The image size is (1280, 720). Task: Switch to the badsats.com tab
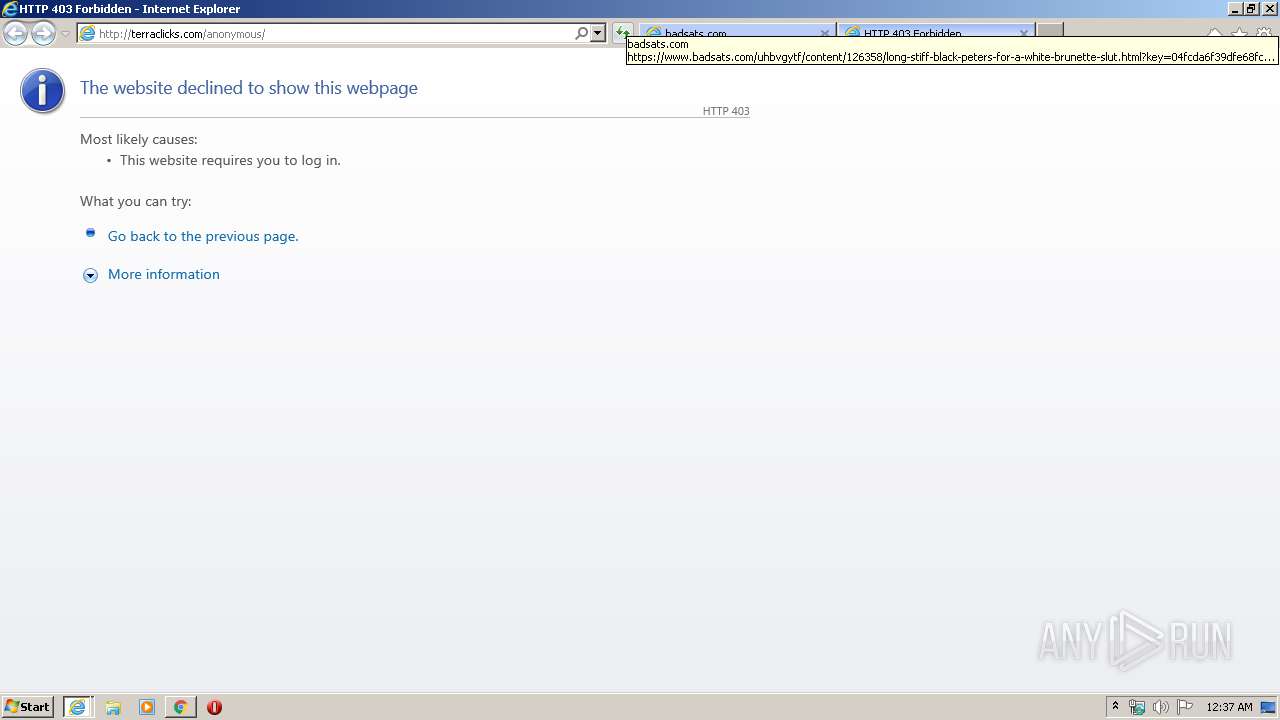[735, 33]
